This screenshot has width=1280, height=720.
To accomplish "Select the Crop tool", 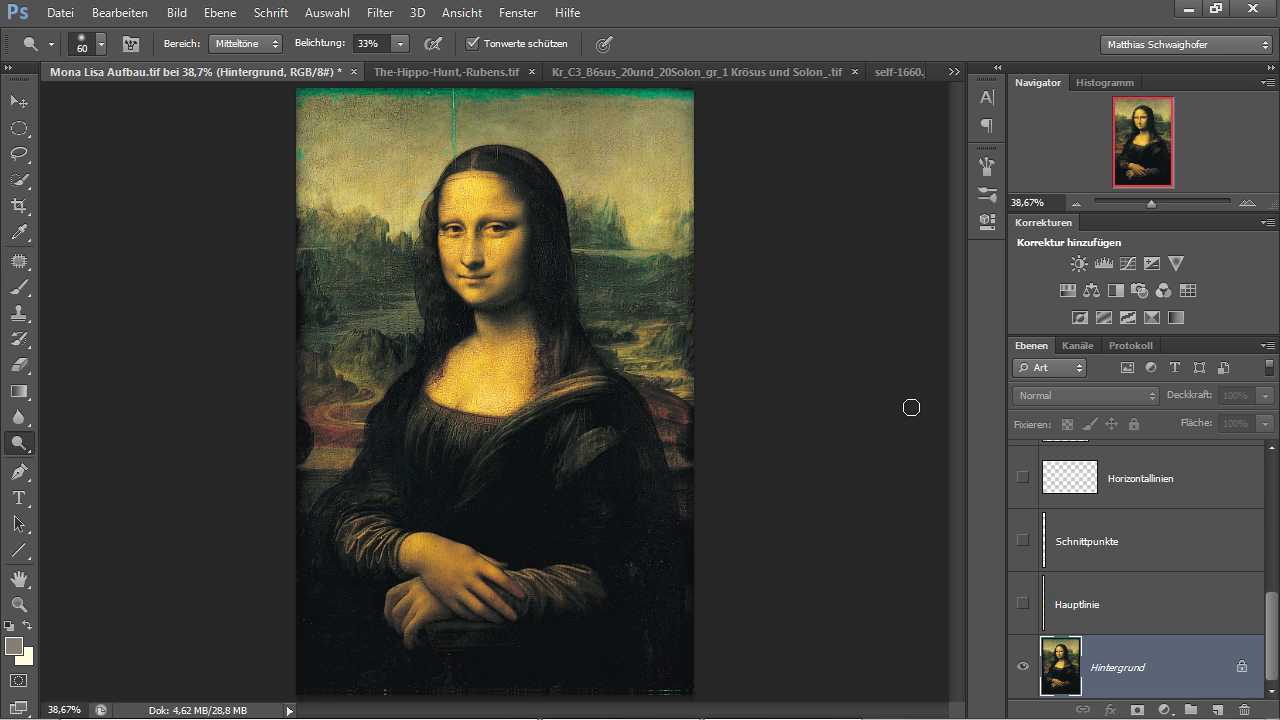I will click(19, 206).
